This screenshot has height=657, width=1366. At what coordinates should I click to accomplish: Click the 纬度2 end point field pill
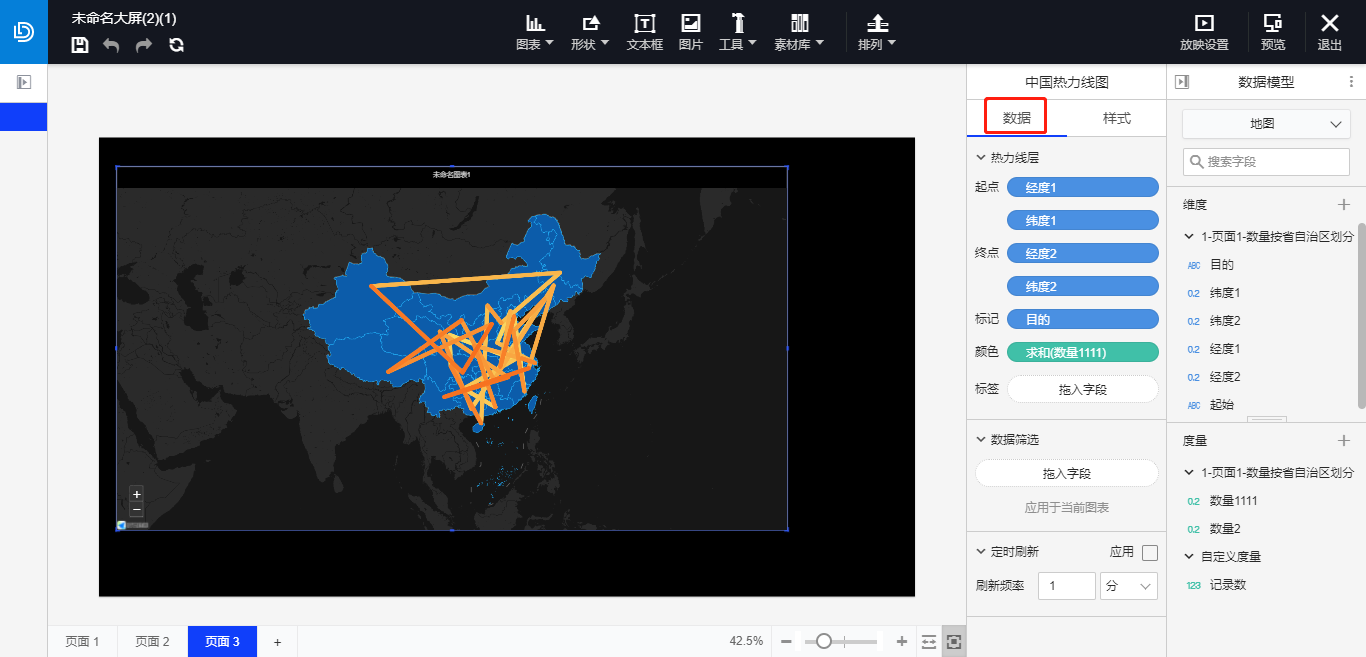1083,286
